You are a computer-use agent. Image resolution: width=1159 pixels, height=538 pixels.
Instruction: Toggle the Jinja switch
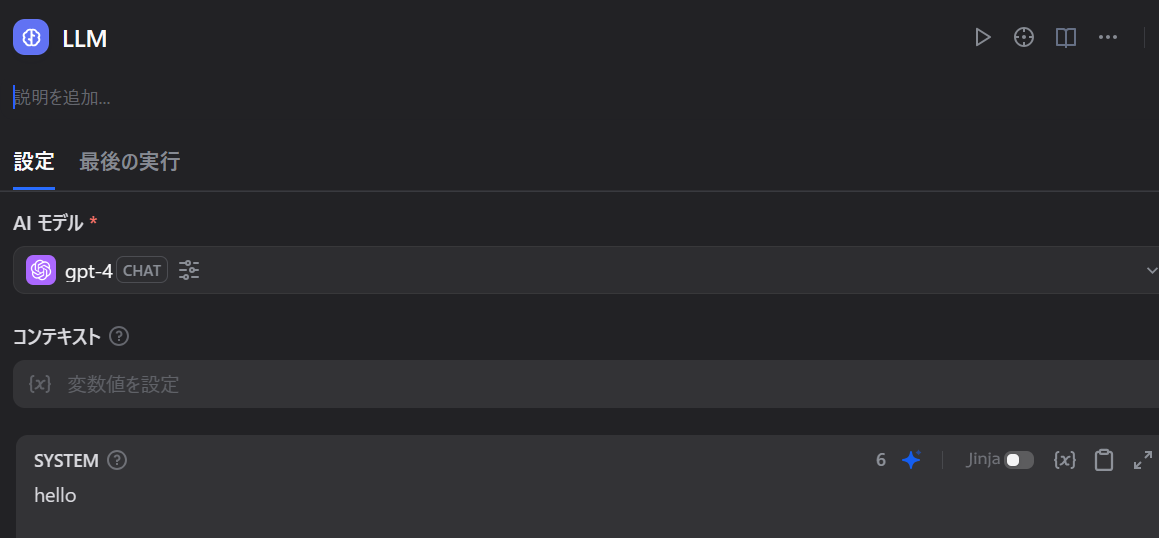[1019, 460]
